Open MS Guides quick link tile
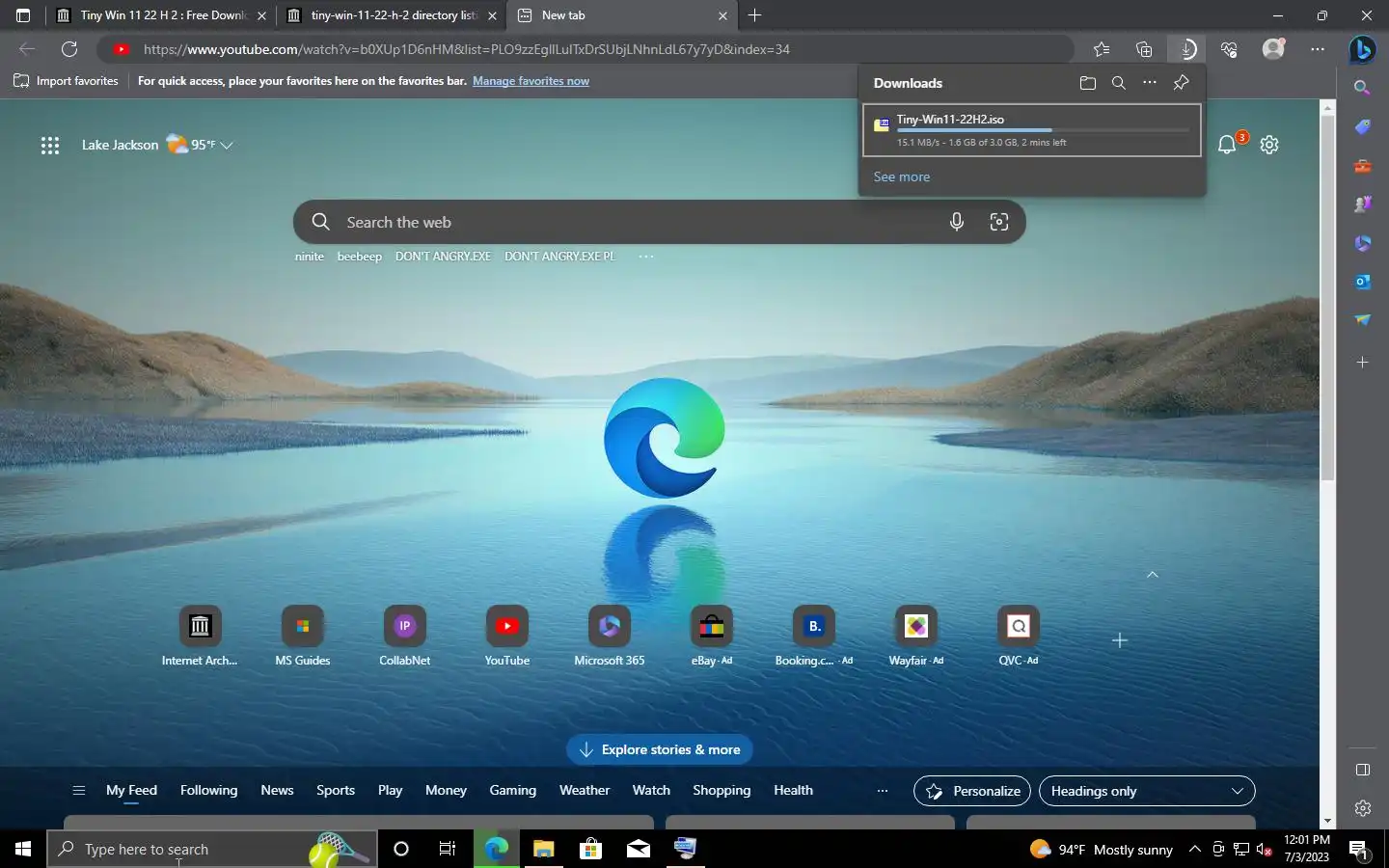Image resolution: width=1389 pixels, height=868 pixels. [x=303, y=637]
